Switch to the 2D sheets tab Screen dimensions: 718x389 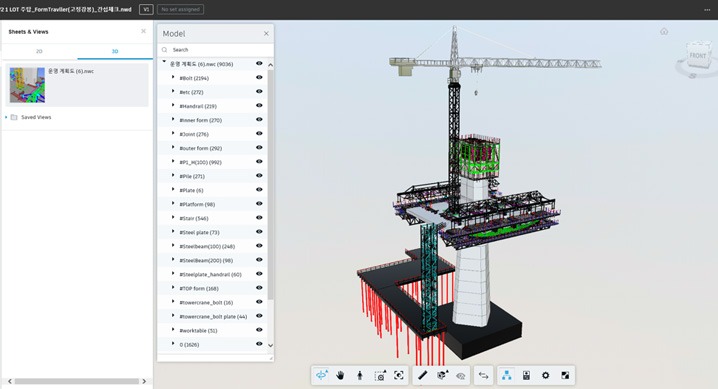(x=39, y=51)
